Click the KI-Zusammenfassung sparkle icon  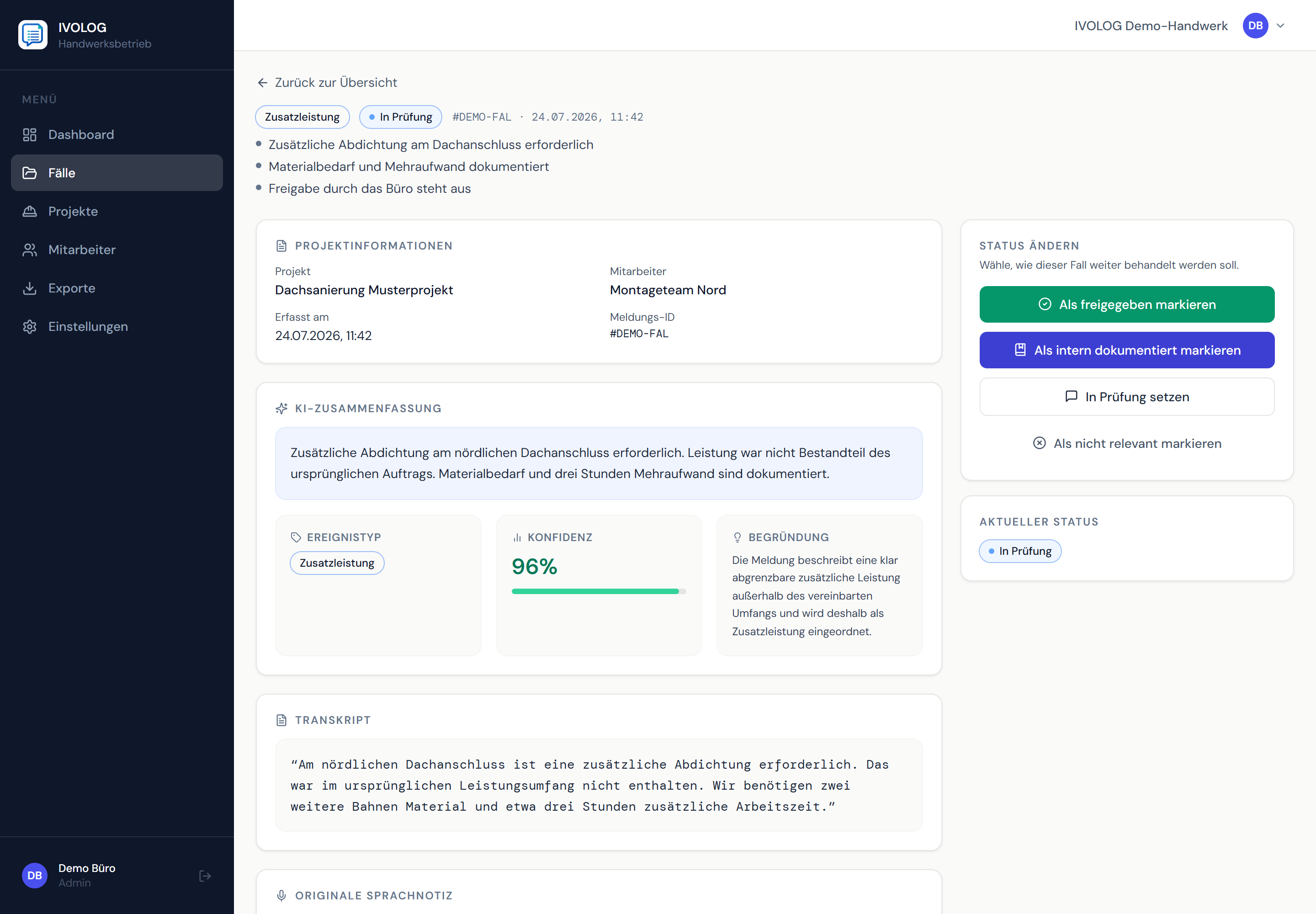tap(281, 408)
